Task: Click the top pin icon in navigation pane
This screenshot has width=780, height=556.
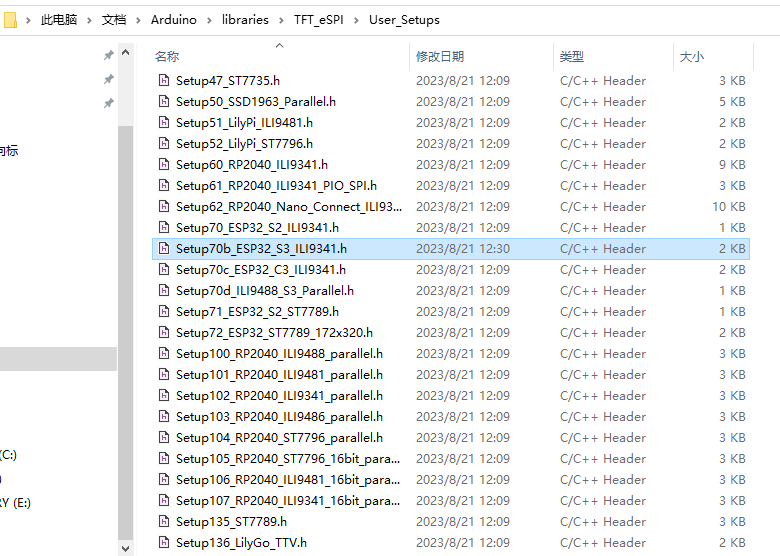Action: [108, 55]
